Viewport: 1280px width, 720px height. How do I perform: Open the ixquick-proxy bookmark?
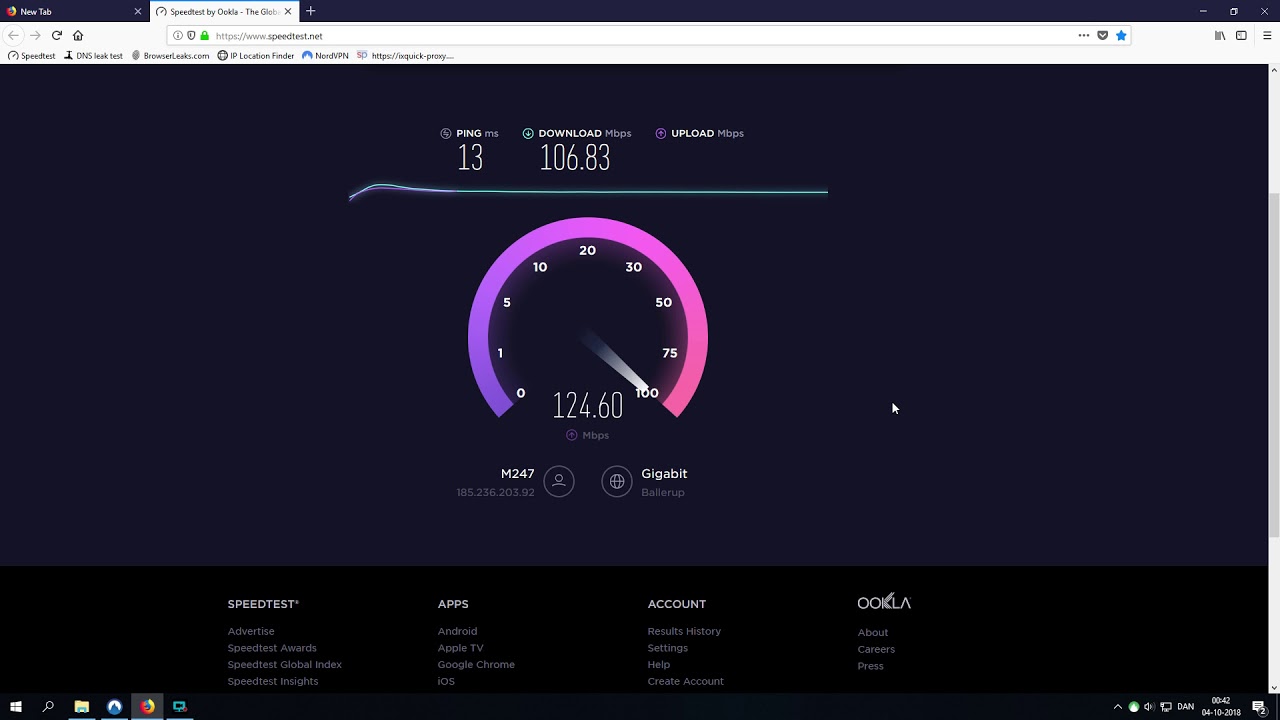405,56
